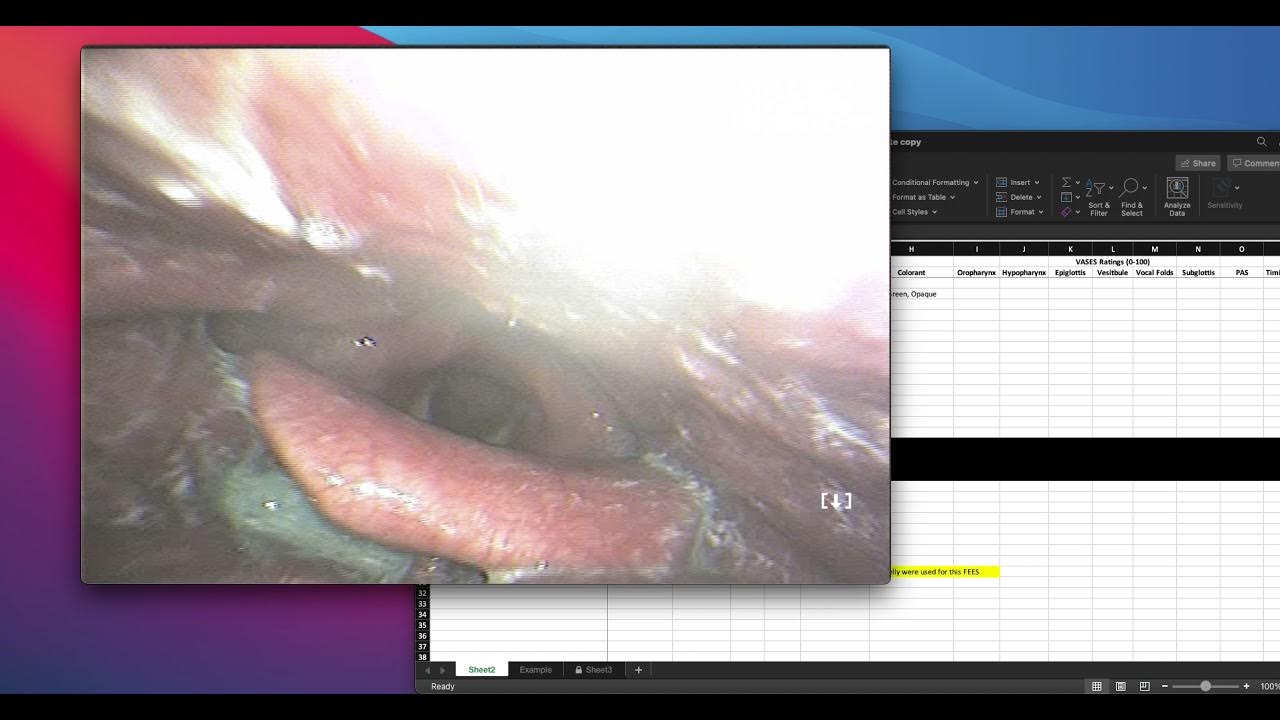
Task: Click the Format cells icon in Excel
Action: [x=1001, y=212]
